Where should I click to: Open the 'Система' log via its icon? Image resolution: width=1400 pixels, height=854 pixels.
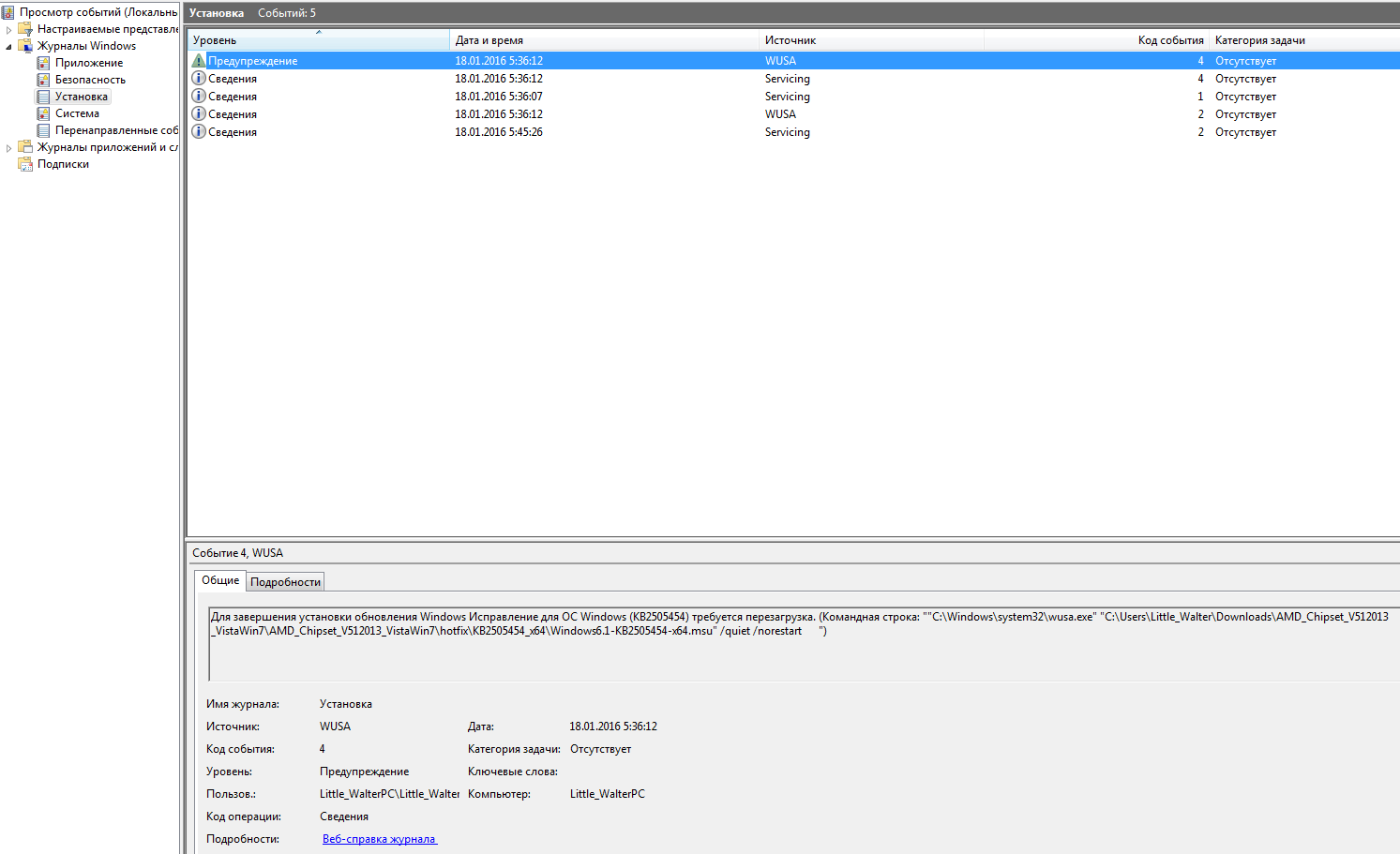pos(43,113)
